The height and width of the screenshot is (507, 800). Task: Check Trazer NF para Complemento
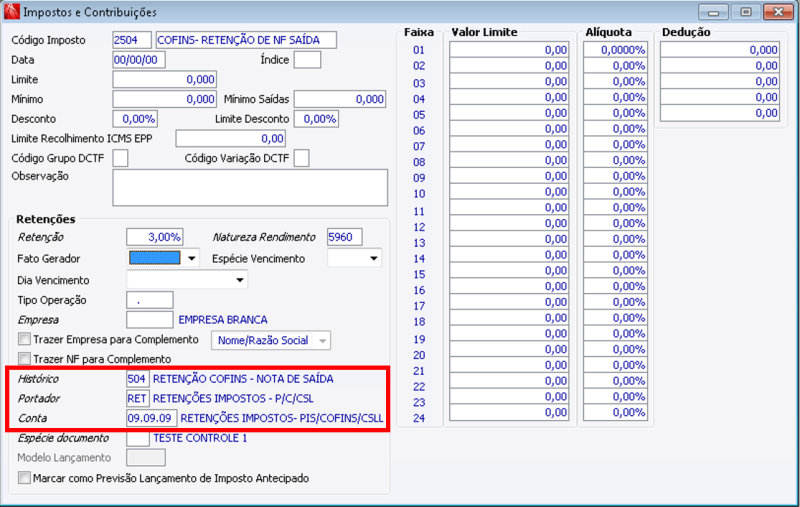[x=24, y=359]
